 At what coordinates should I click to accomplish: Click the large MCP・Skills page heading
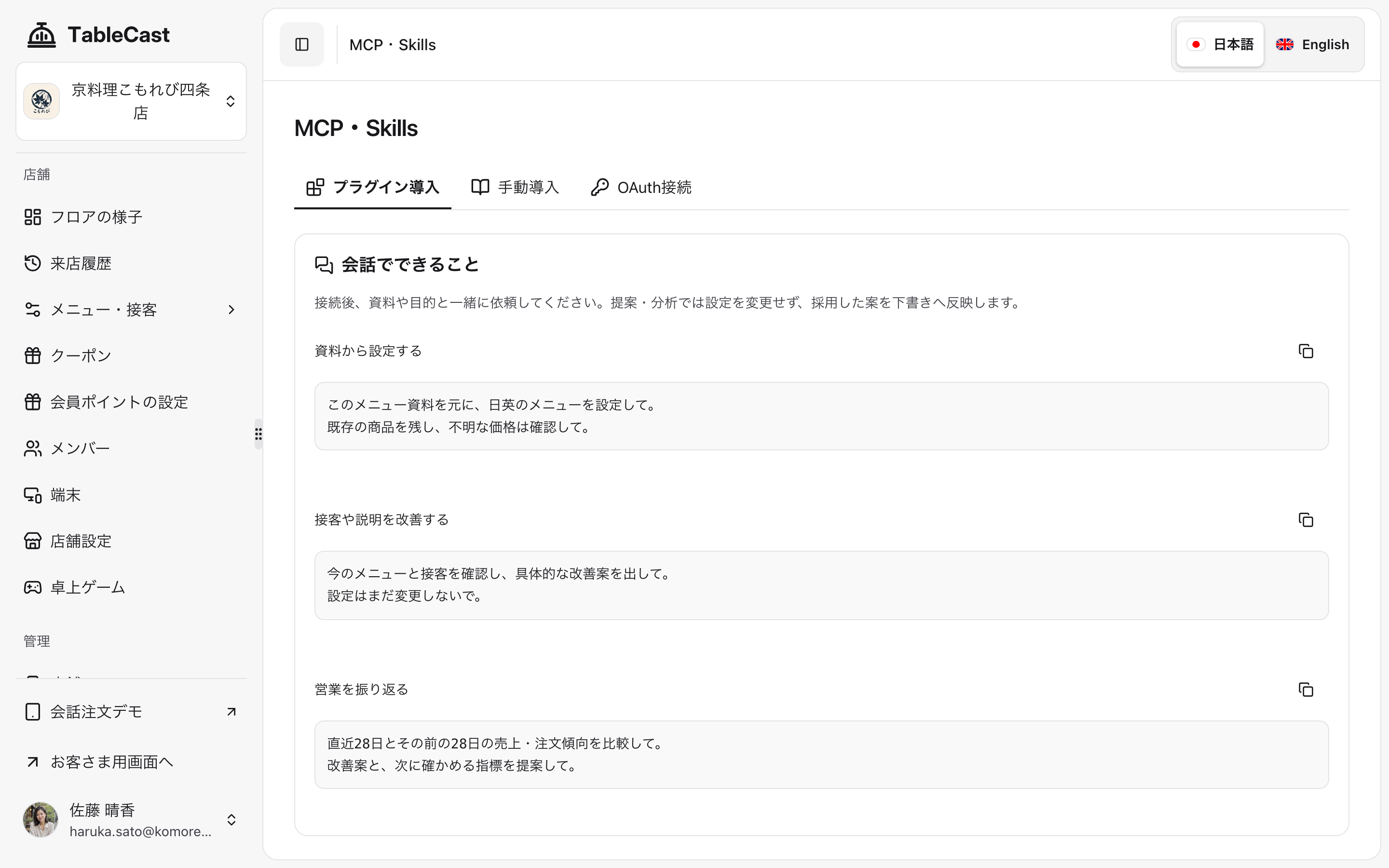click(x=356, y=128)
